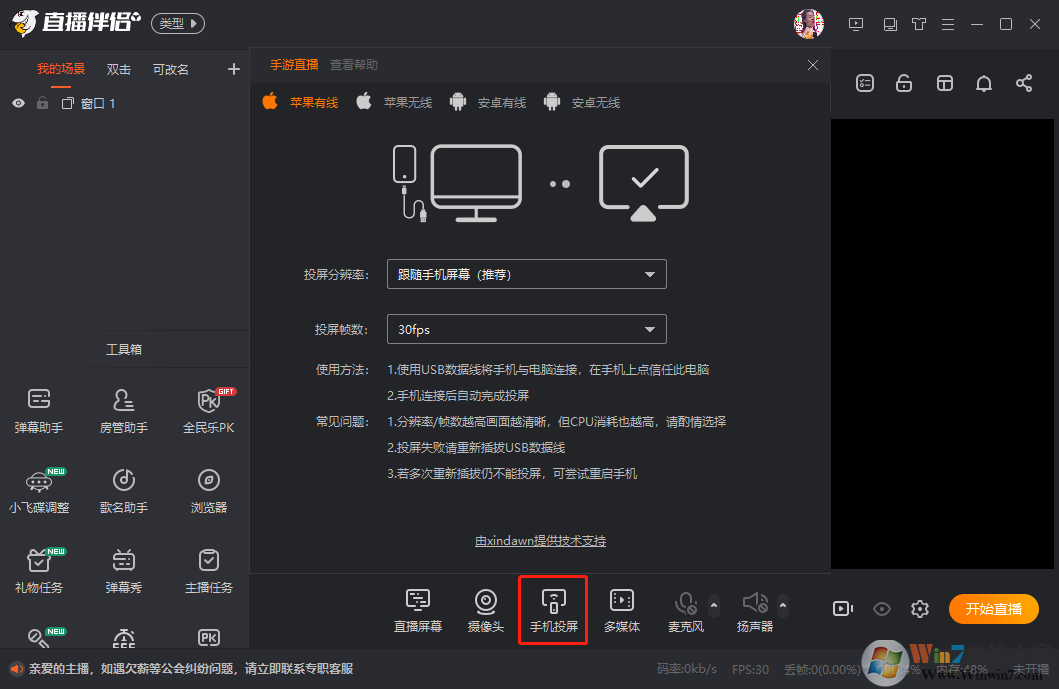Toggle visibility eye for 窗口 1

click(18, 103)
